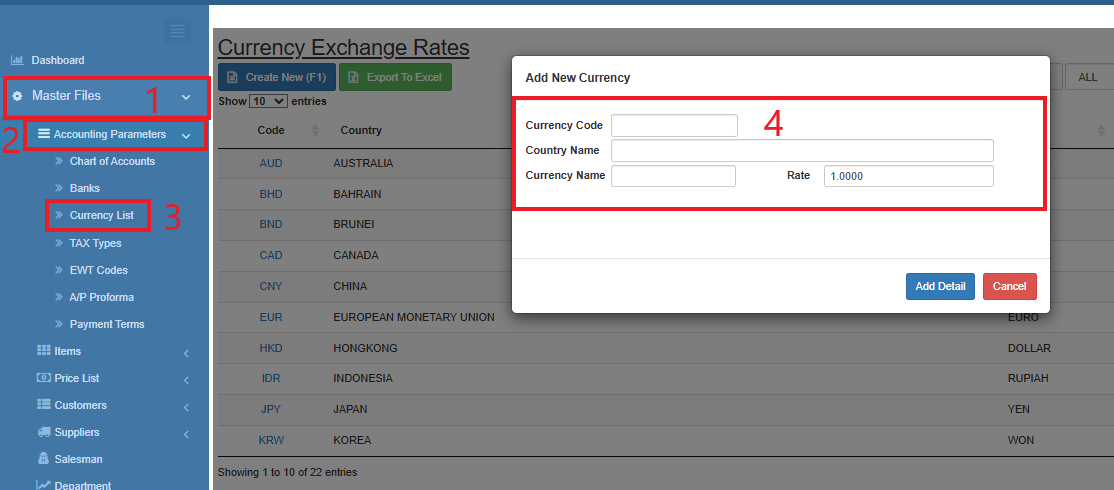
Task: Open the Items menu
Action: (x=67, y=351)
